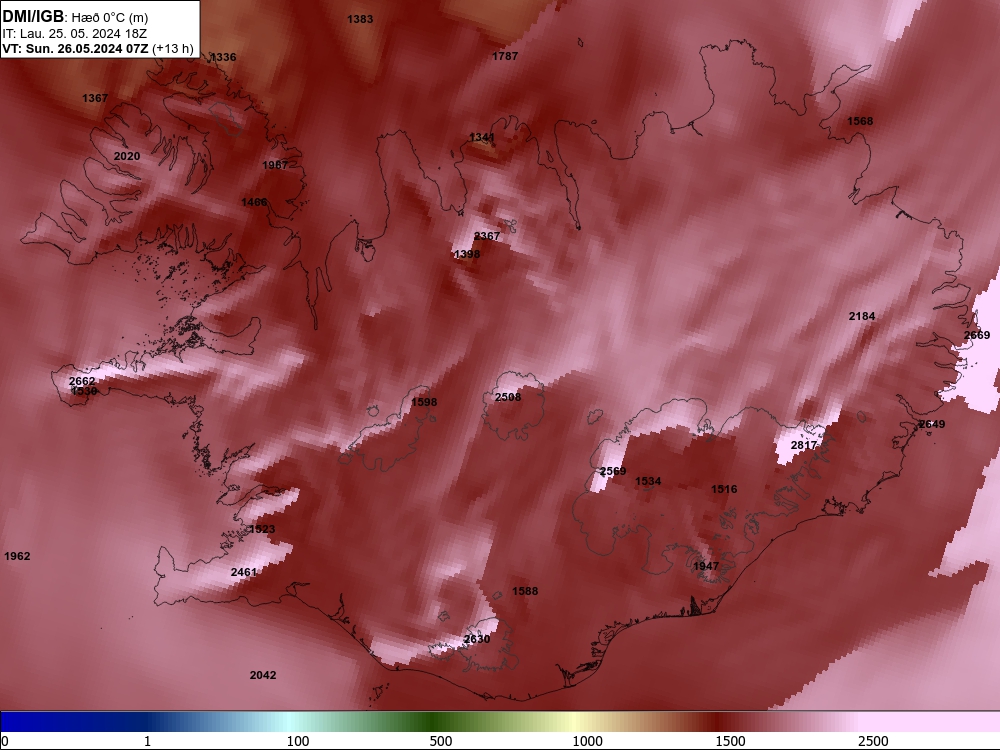Image resolution: width=1000 pixels, height=750 pixels.
Task: Click the colorbar label 1000
Action: 587,741
